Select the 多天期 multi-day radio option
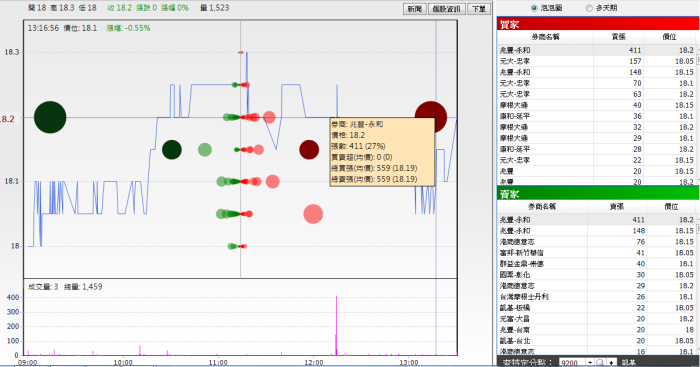Screen dimensions: 700x367 (x=589, y=8)
